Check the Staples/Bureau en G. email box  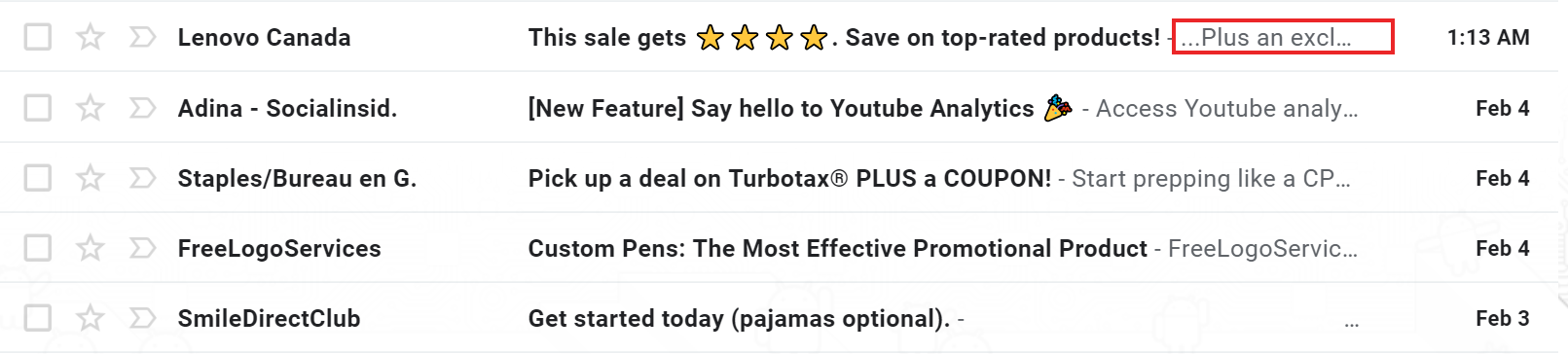pyautogui.click(x=38, y=178)
